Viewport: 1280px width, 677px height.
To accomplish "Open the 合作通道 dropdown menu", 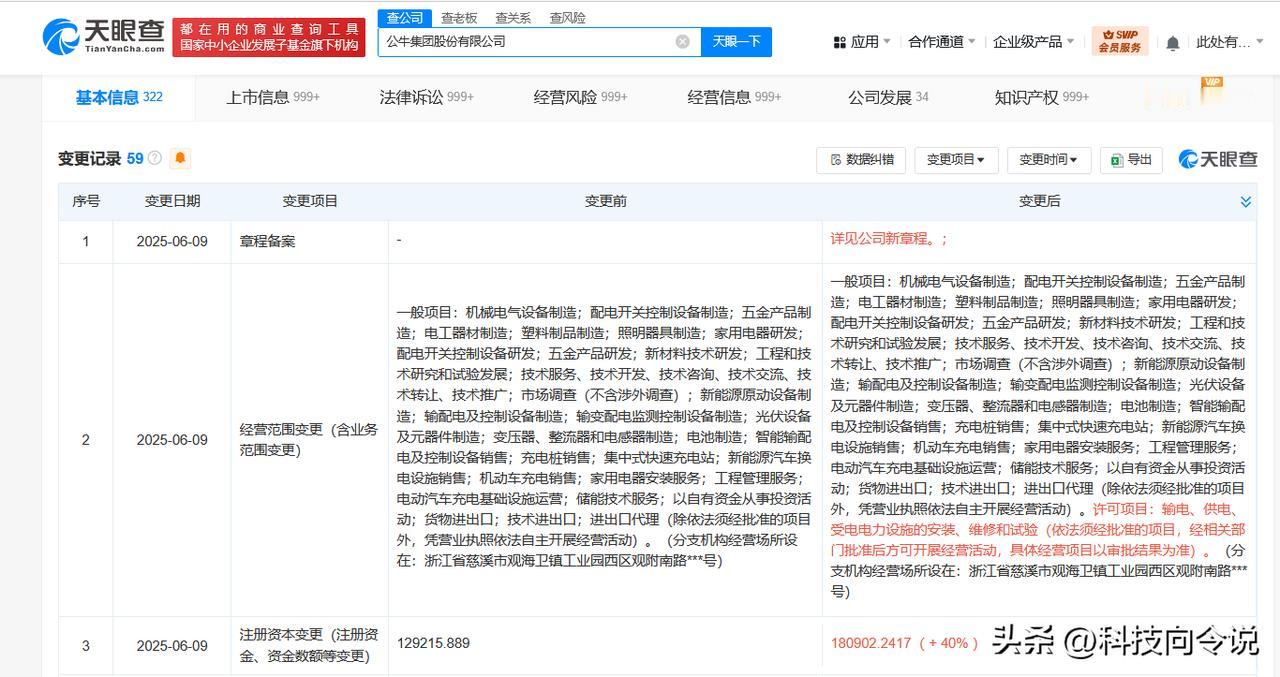I will coord(941,42).
